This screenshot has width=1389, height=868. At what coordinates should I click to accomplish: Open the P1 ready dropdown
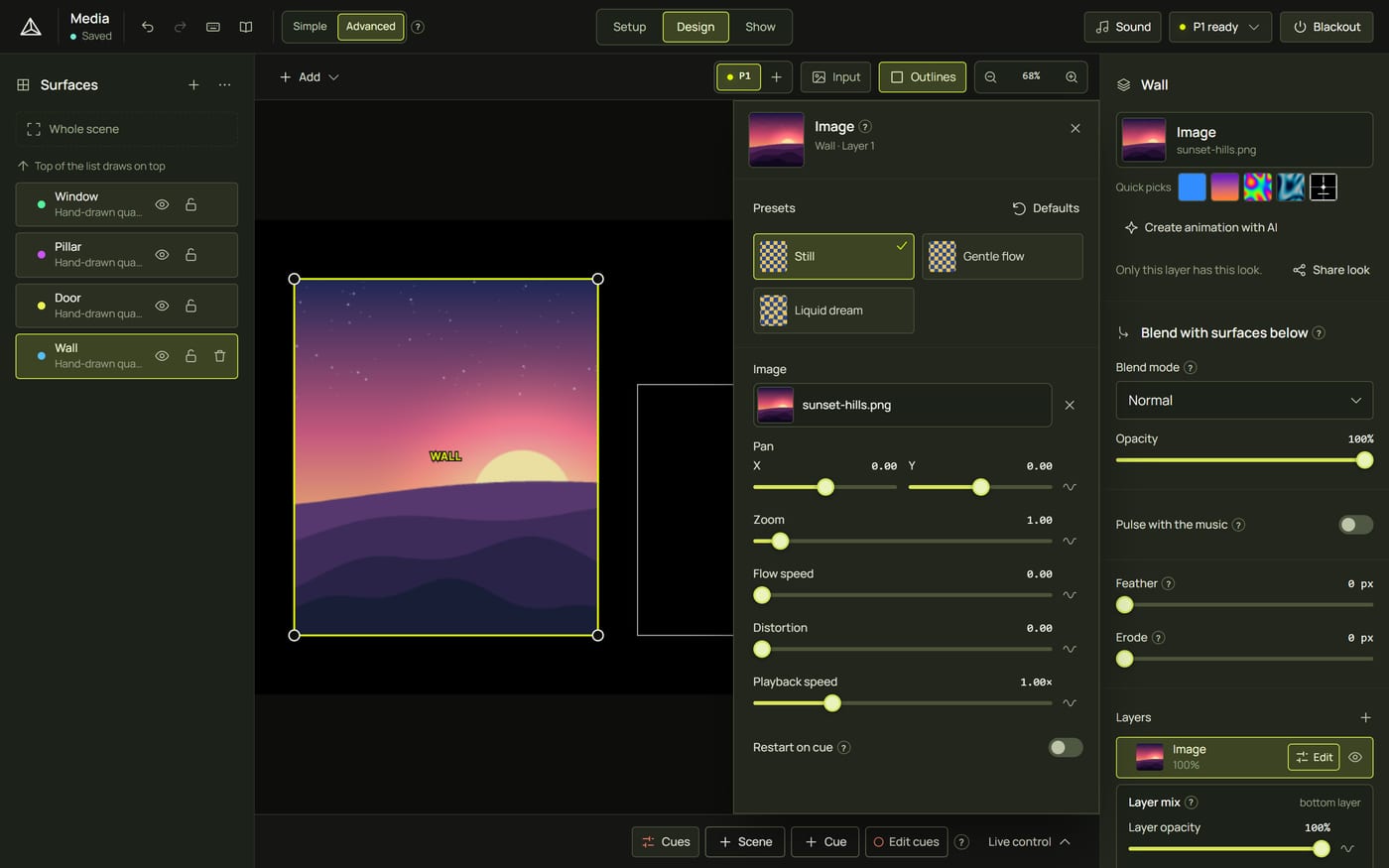tap(1219, 27)
